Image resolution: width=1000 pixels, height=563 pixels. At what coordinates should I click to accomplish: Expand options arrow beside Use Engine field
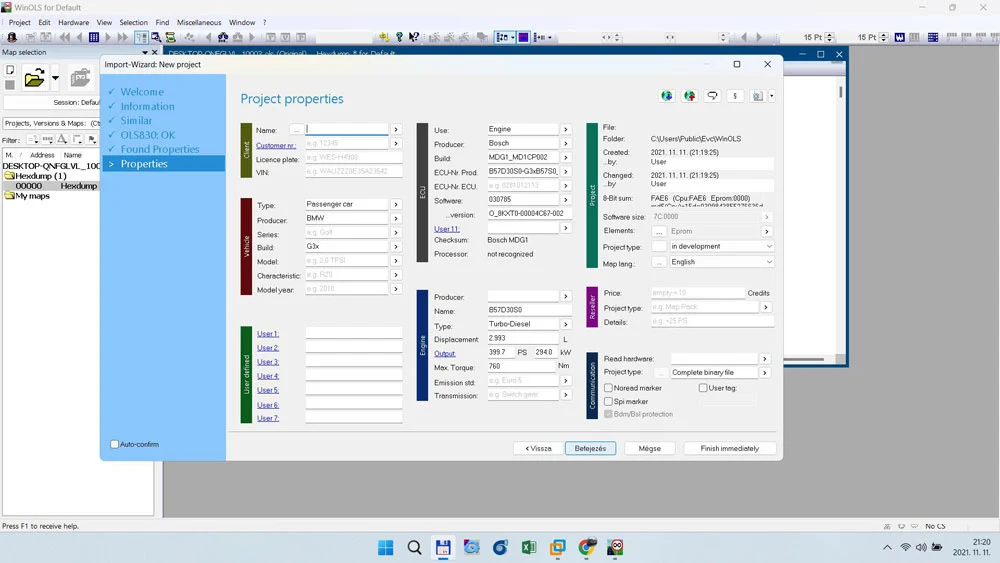[566, 129]
